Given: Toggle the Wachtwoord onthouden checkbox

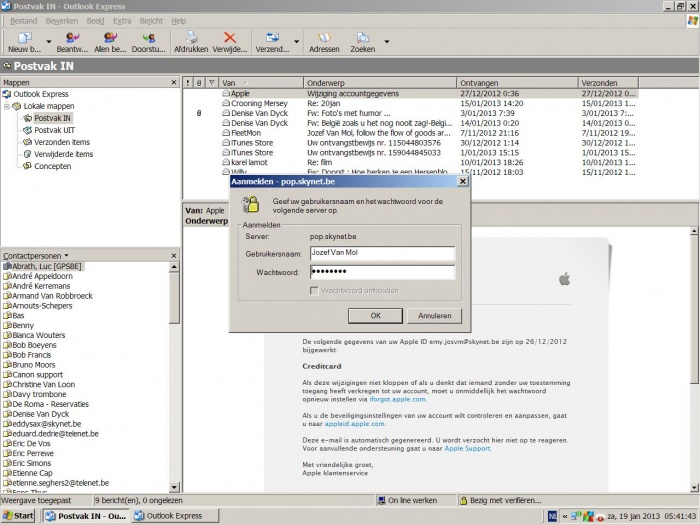Looking at the screenshot, I should pos(314,290).
